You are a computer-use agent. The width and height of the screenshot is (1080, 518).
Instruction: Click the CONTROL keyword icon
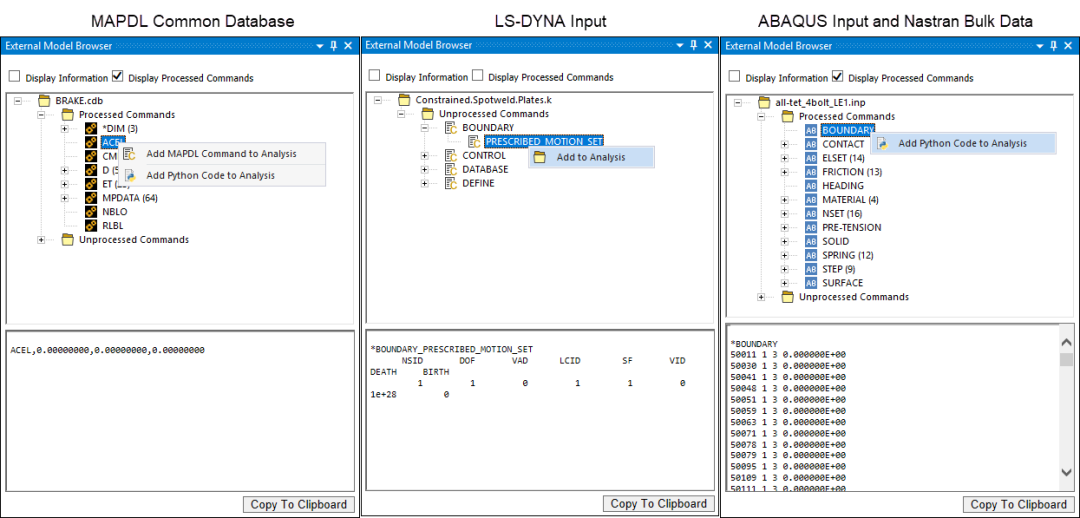451,156
